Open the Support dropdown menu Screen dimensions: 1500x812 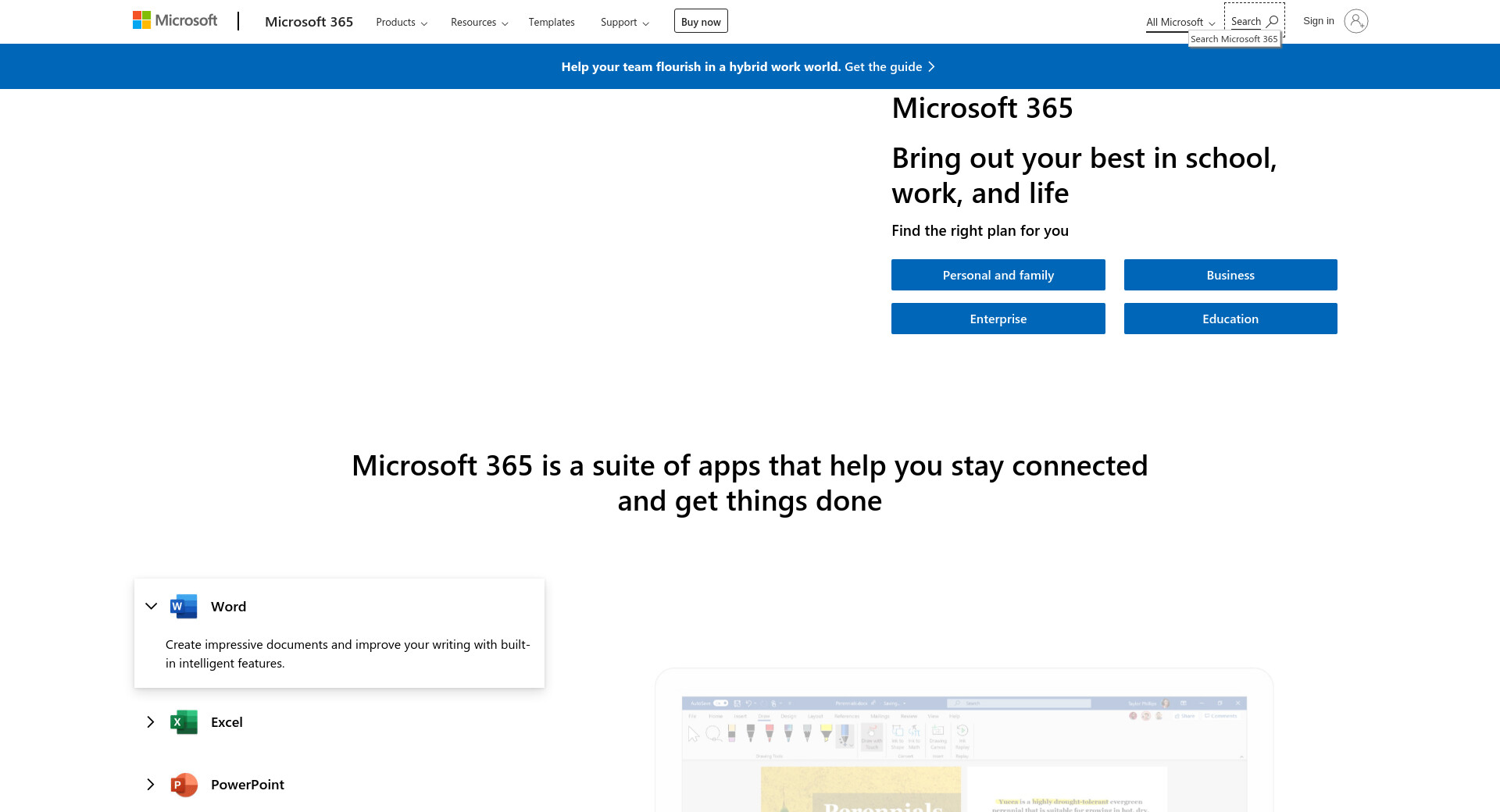click(624, 22)
